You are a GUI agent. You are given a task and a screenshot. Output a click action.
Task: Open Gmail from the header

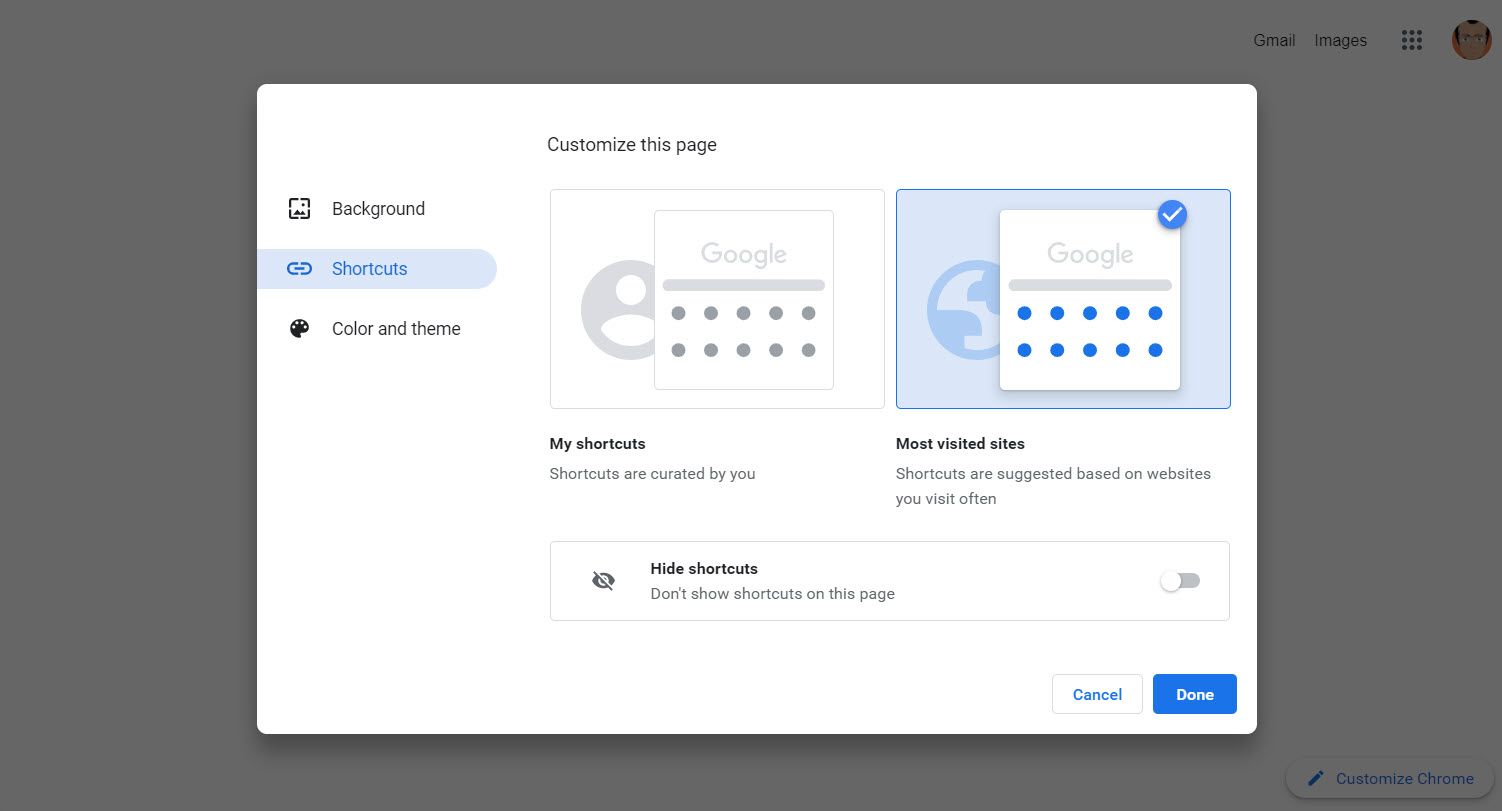[1273, 40]
